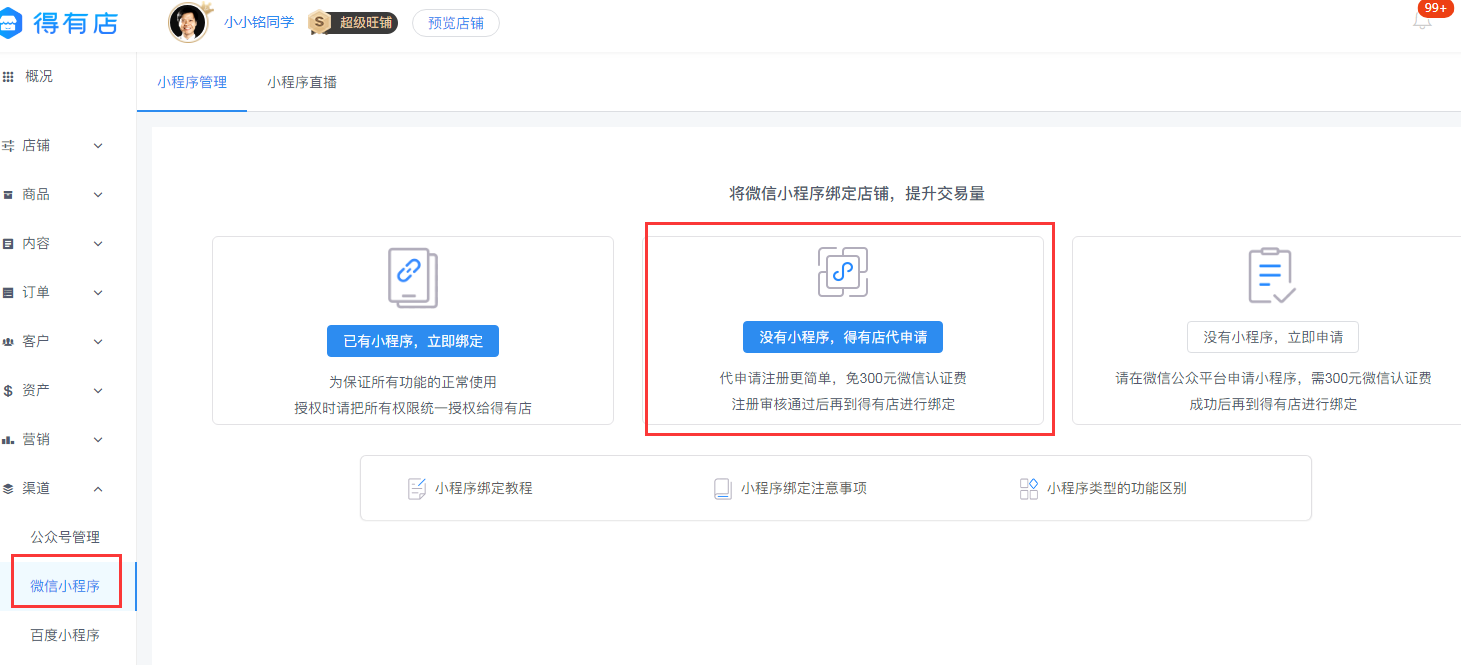Screen dimensions: 1461x665
Task: Click the 预览店铺 button
Action: pyautogui.click(x=456, y=23)
